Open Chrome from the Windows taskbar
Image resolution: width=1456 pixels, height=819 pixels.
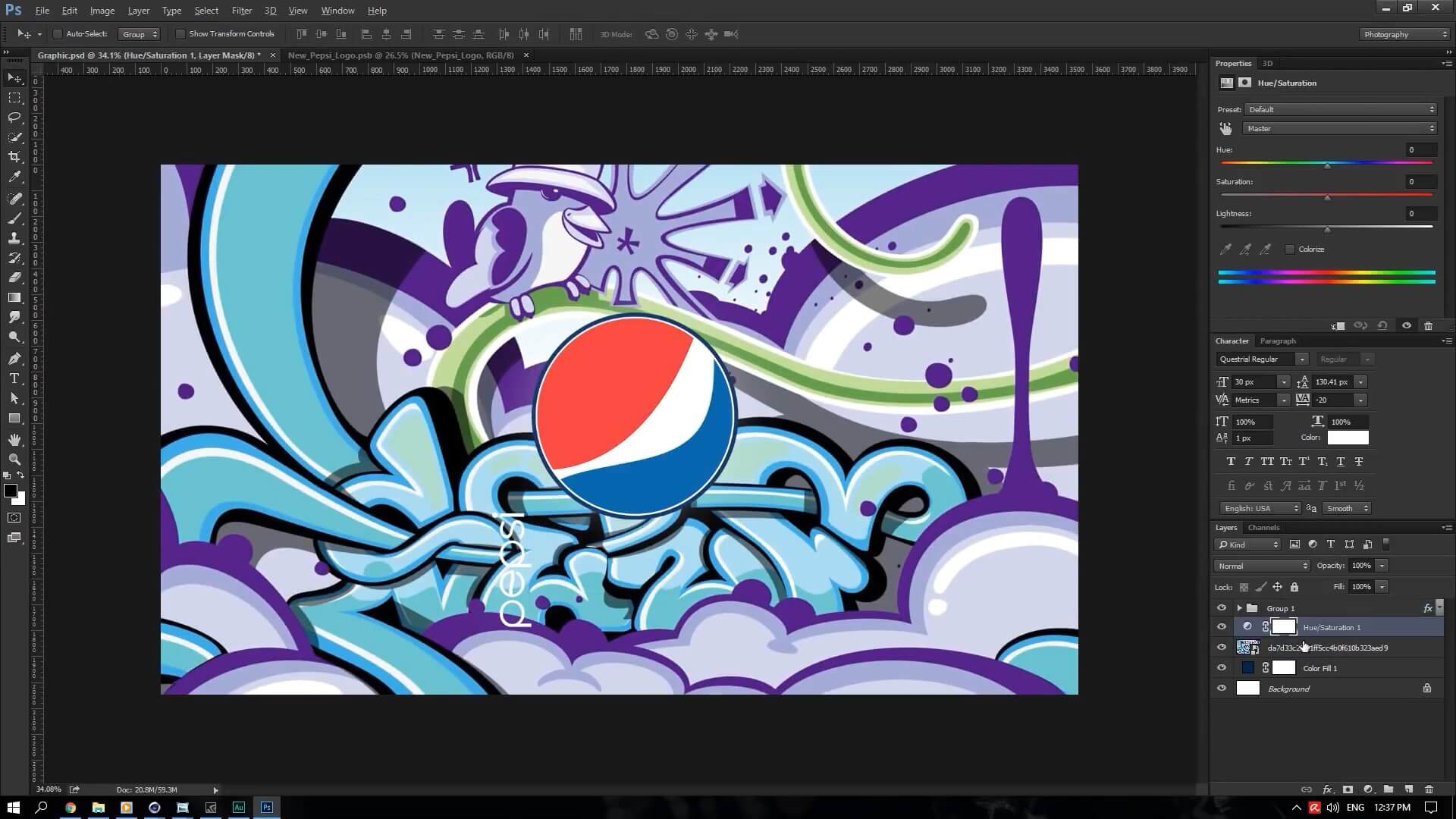click(70, 808)
